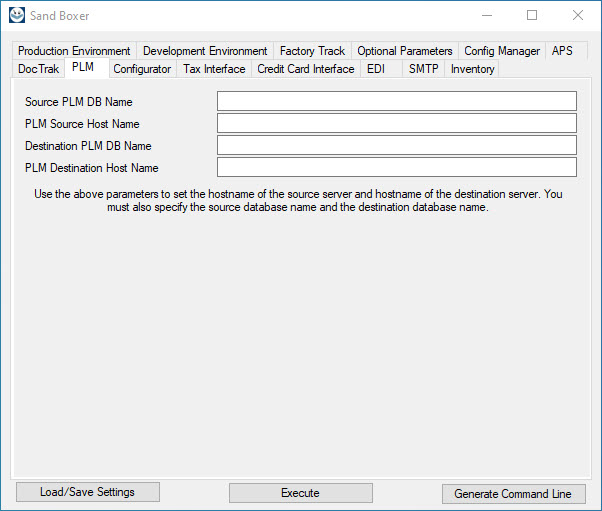Focus the PLM Source Host Name field
This screenshot has width=602, height=511.
click(x=396, y=123)
